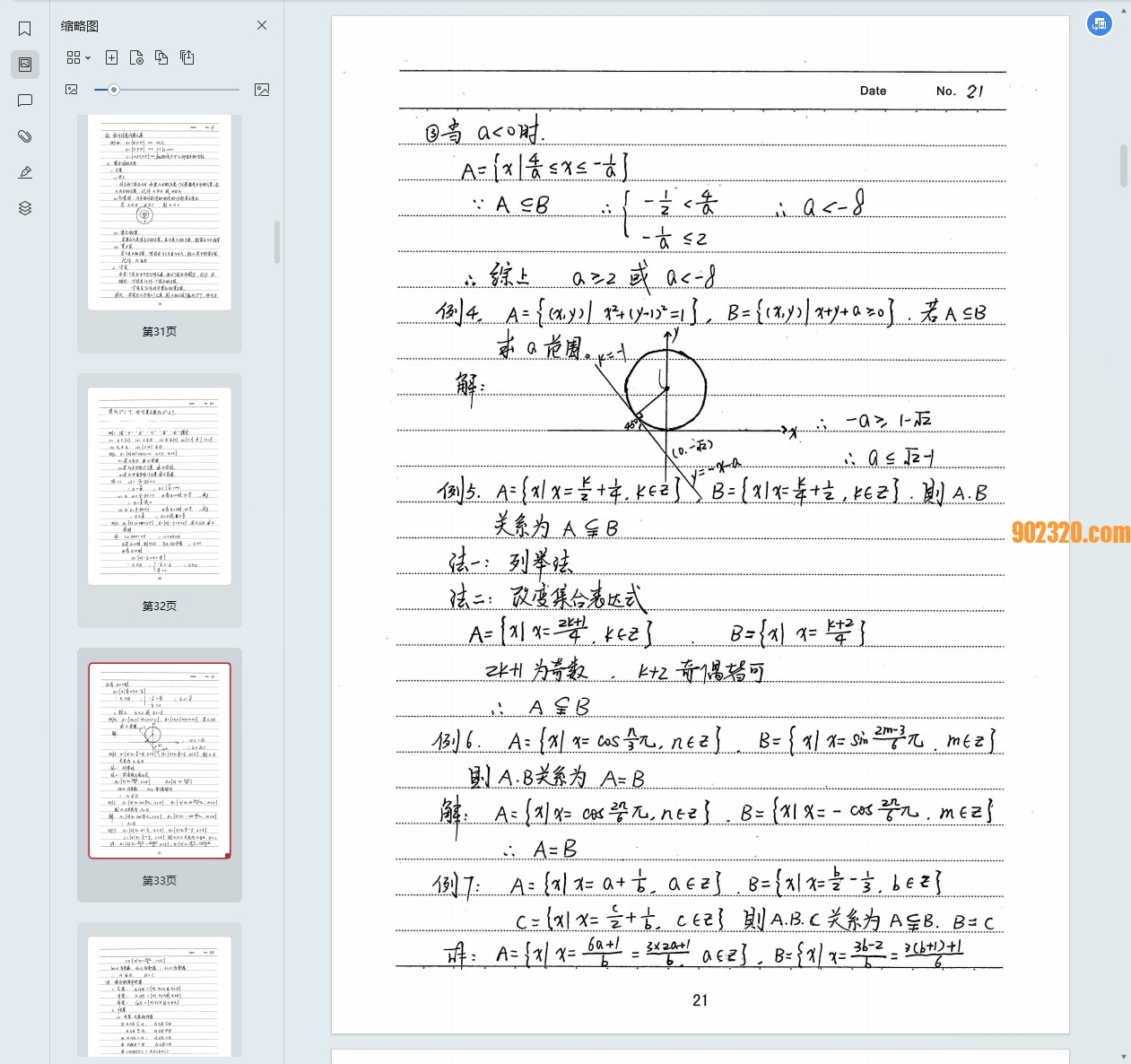Viewport: 1131px width, 1064px height.
Task: Enlarge thumbnails with large image icon
Action: (x=262, y=90)
